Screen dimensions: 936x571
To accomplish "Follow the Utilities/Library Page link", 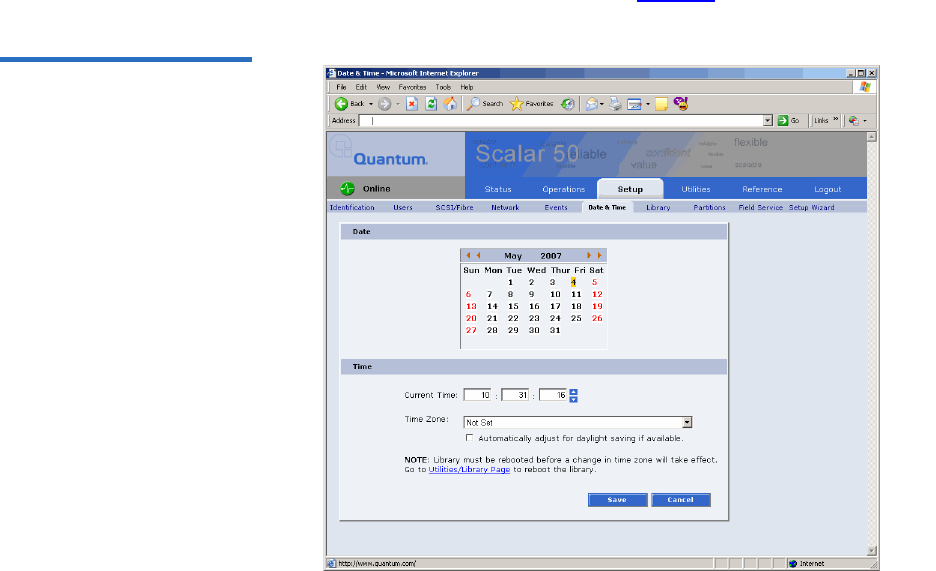I will click(469, 470).
